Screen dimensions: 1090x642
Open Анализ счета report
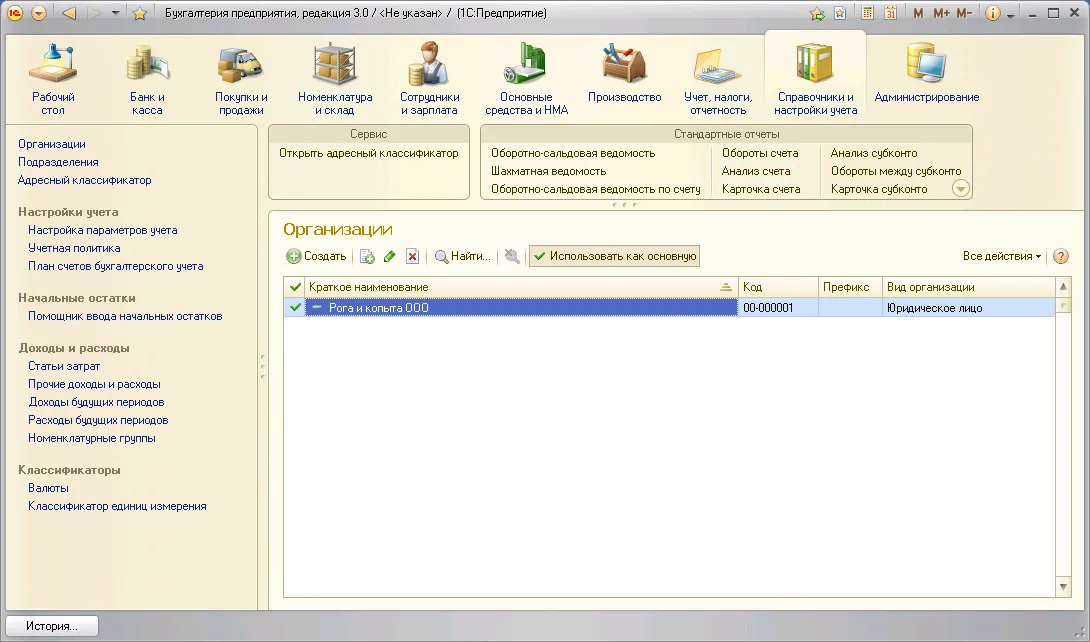[756, 171]
